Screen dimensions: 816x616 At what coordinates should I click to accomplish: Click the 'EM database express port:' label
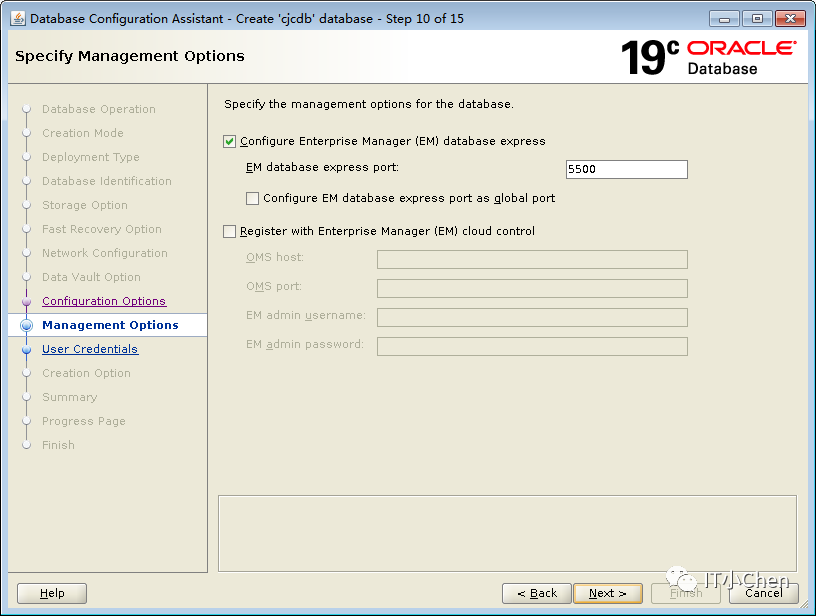coord(322,168)
